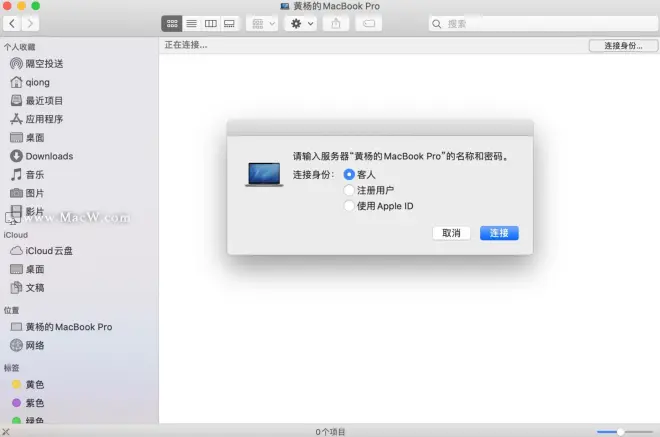Open 桌面 under iCloud section
660x437 pixels.
click(x=27, y=269)
